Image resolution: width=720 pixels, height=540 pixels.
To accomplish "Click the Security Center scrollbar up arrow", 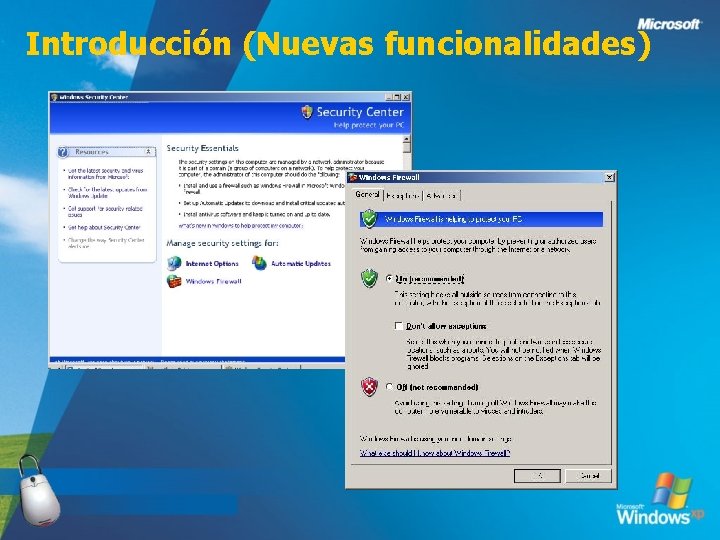I will tap(407, 139).
